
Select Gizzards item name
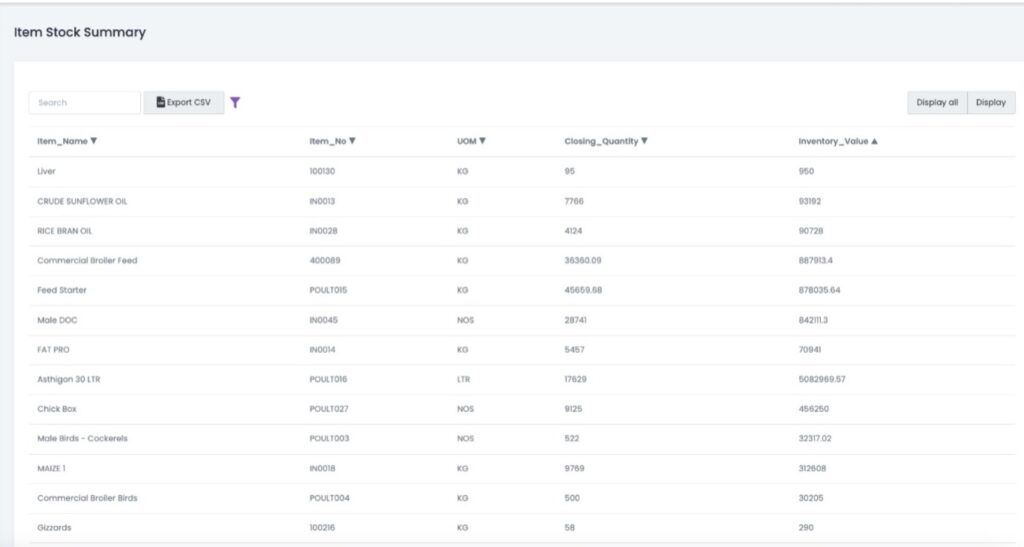tap(54, 527)
